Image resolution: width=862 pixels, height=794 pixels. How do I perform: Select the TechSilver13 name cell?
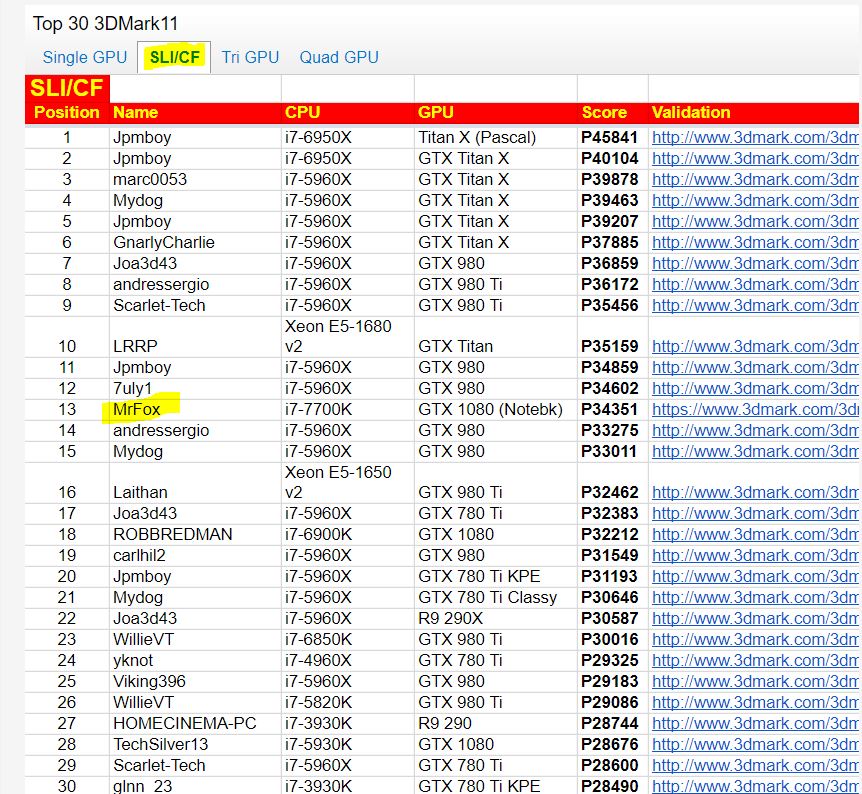[195, 744]
